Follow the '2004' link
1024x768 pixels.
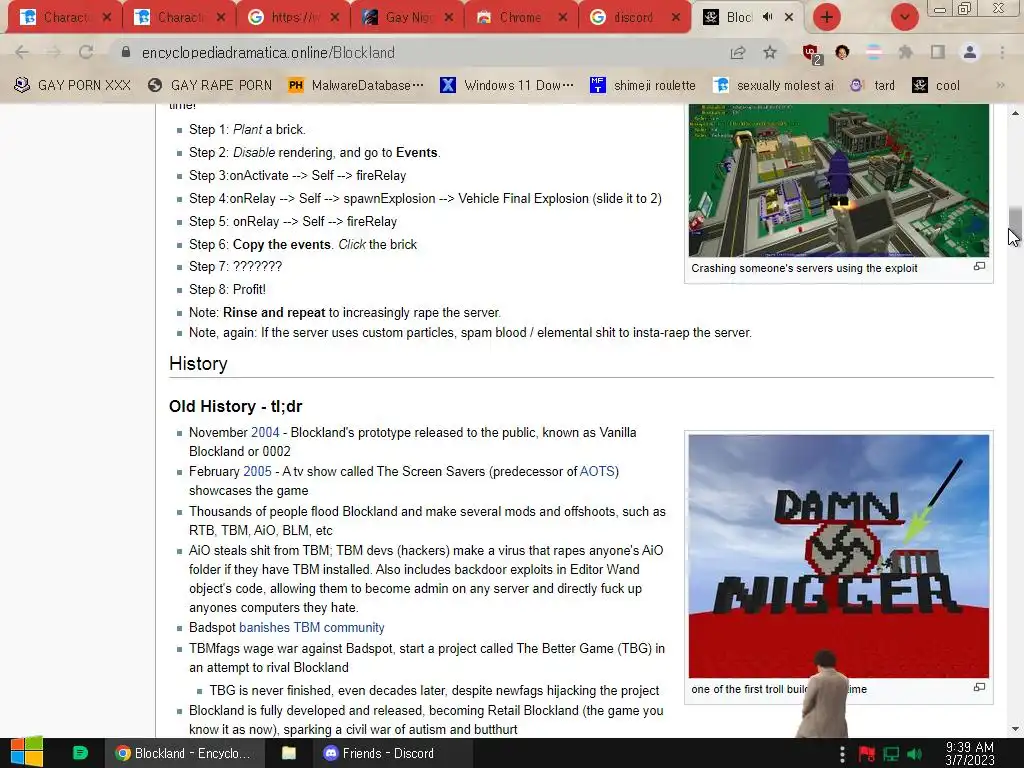pos(265,432)
